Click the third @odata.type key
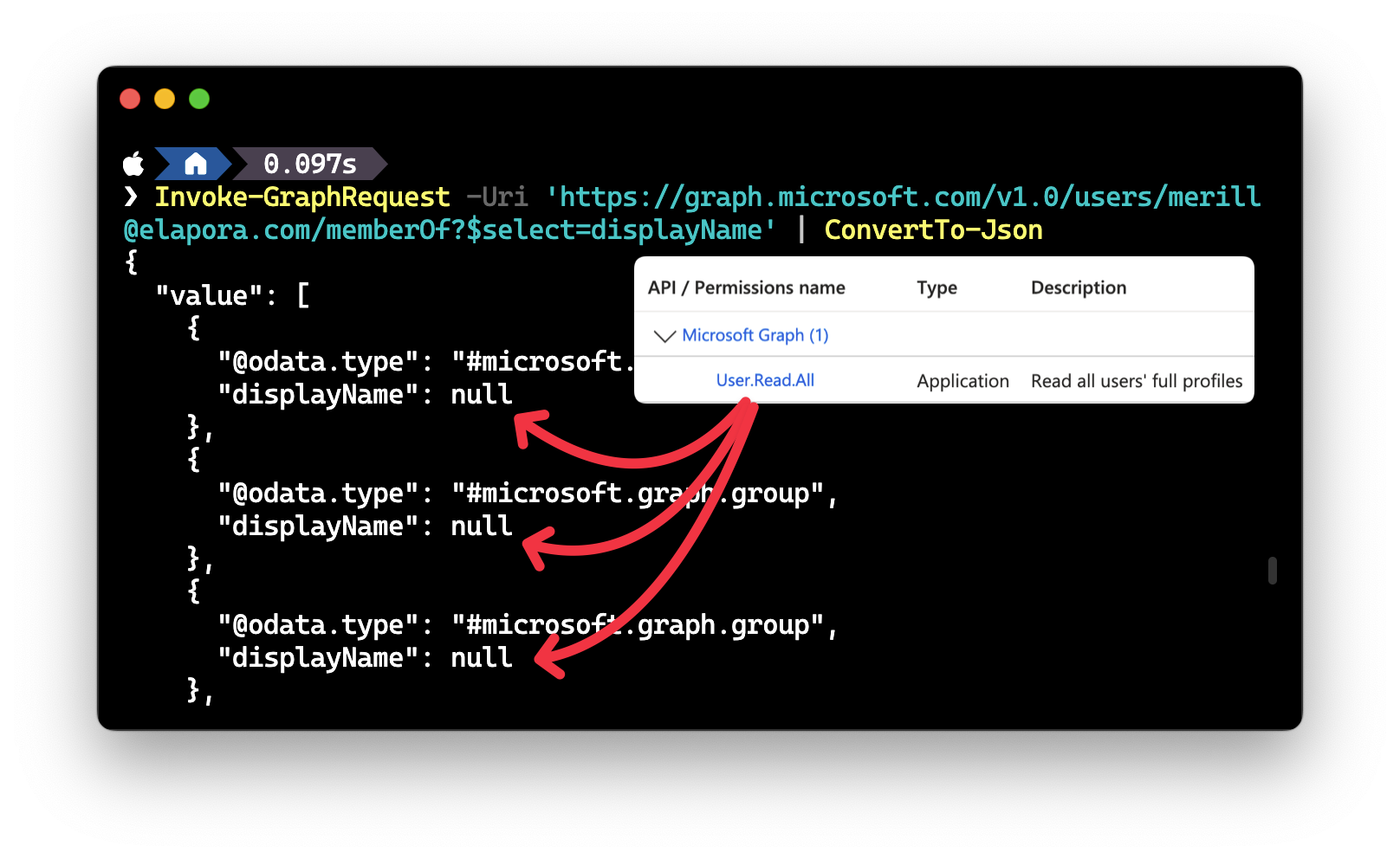Viewport: 1400px width, 859px height. 318,625
